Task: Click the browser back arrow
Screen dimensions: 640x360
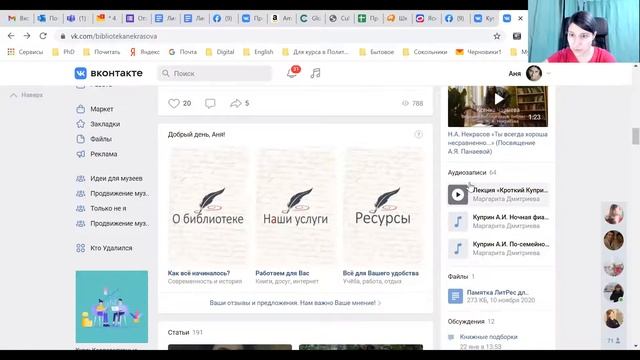Action: click(x=11, y=36)
